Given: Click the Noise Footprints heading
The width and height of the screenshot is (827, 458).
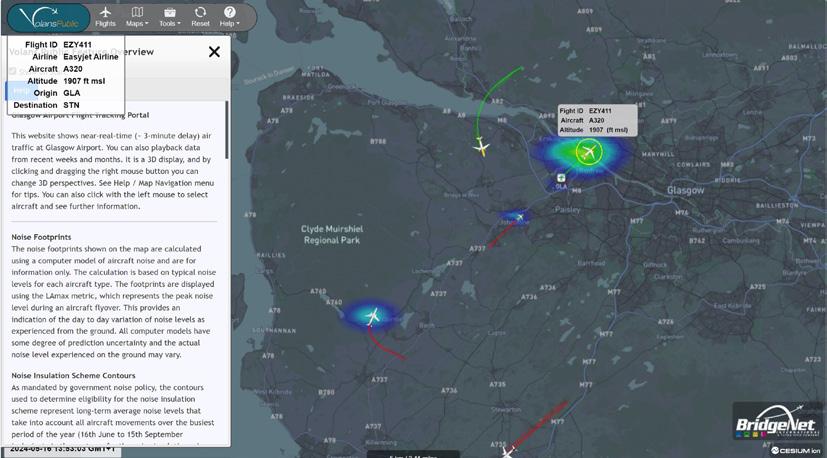Looking at the screenshot, I should coord(41,237).
